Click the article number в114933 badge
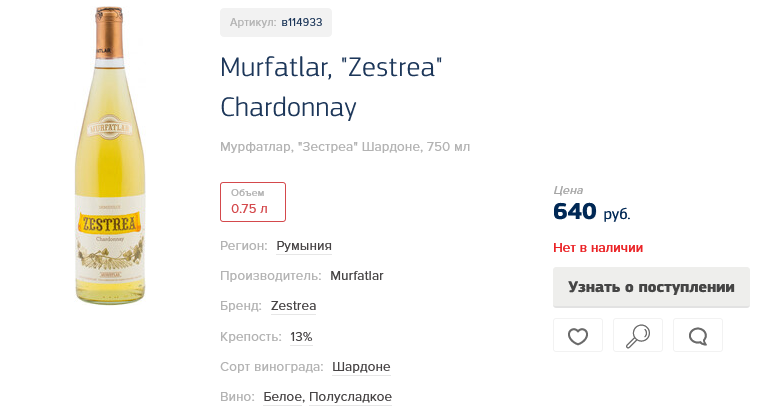The width and height of the screenshot is (766, 410). pos(276,22)
